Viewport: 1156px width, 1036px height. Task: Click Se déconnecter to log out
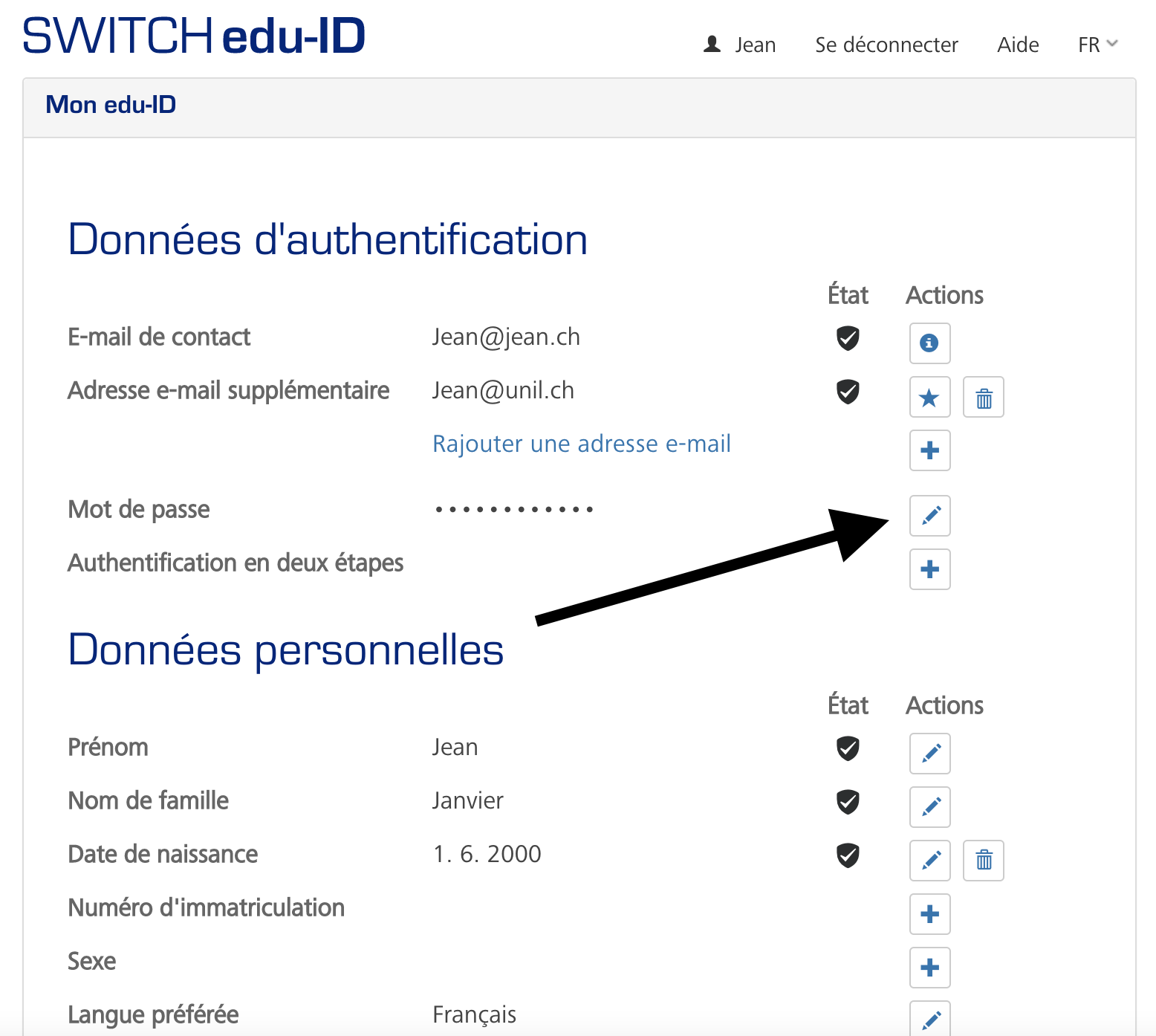click(886, 45)
